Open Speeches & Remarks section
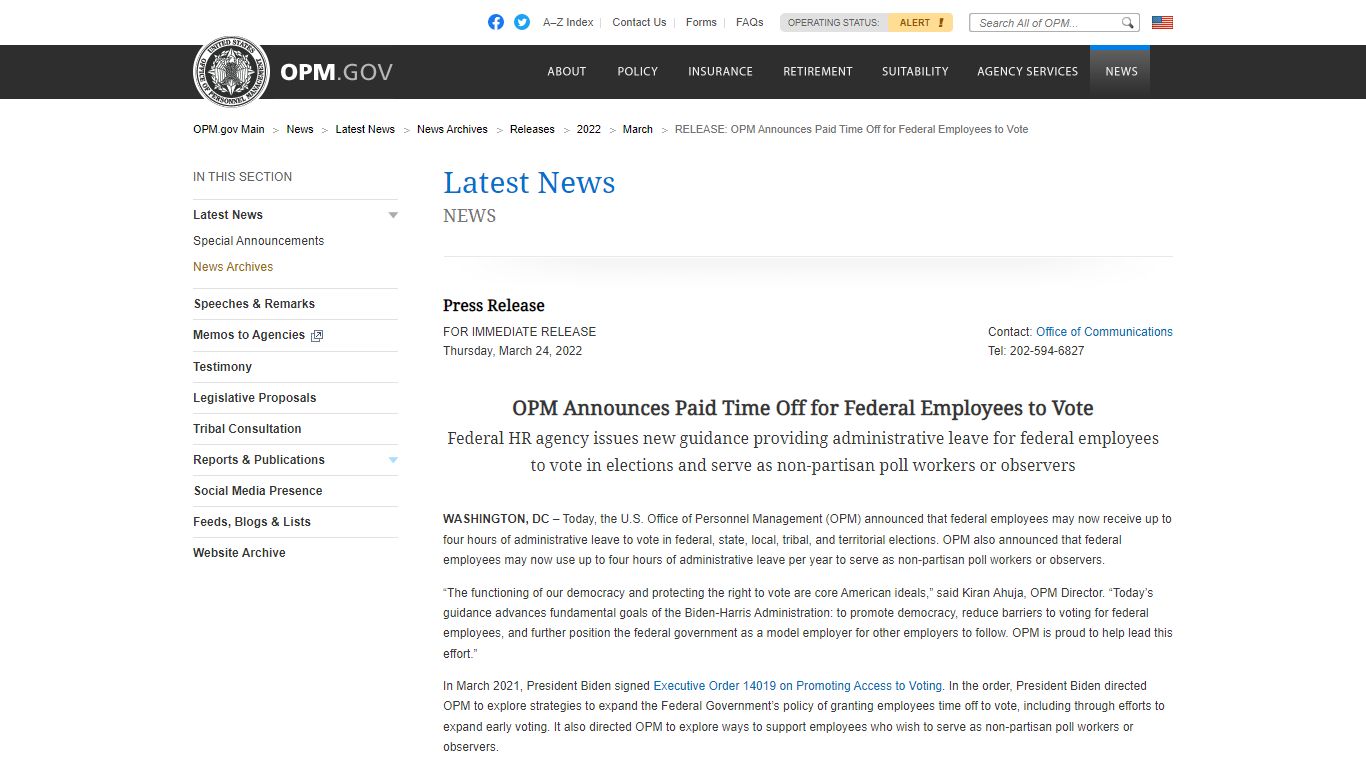 254,304
